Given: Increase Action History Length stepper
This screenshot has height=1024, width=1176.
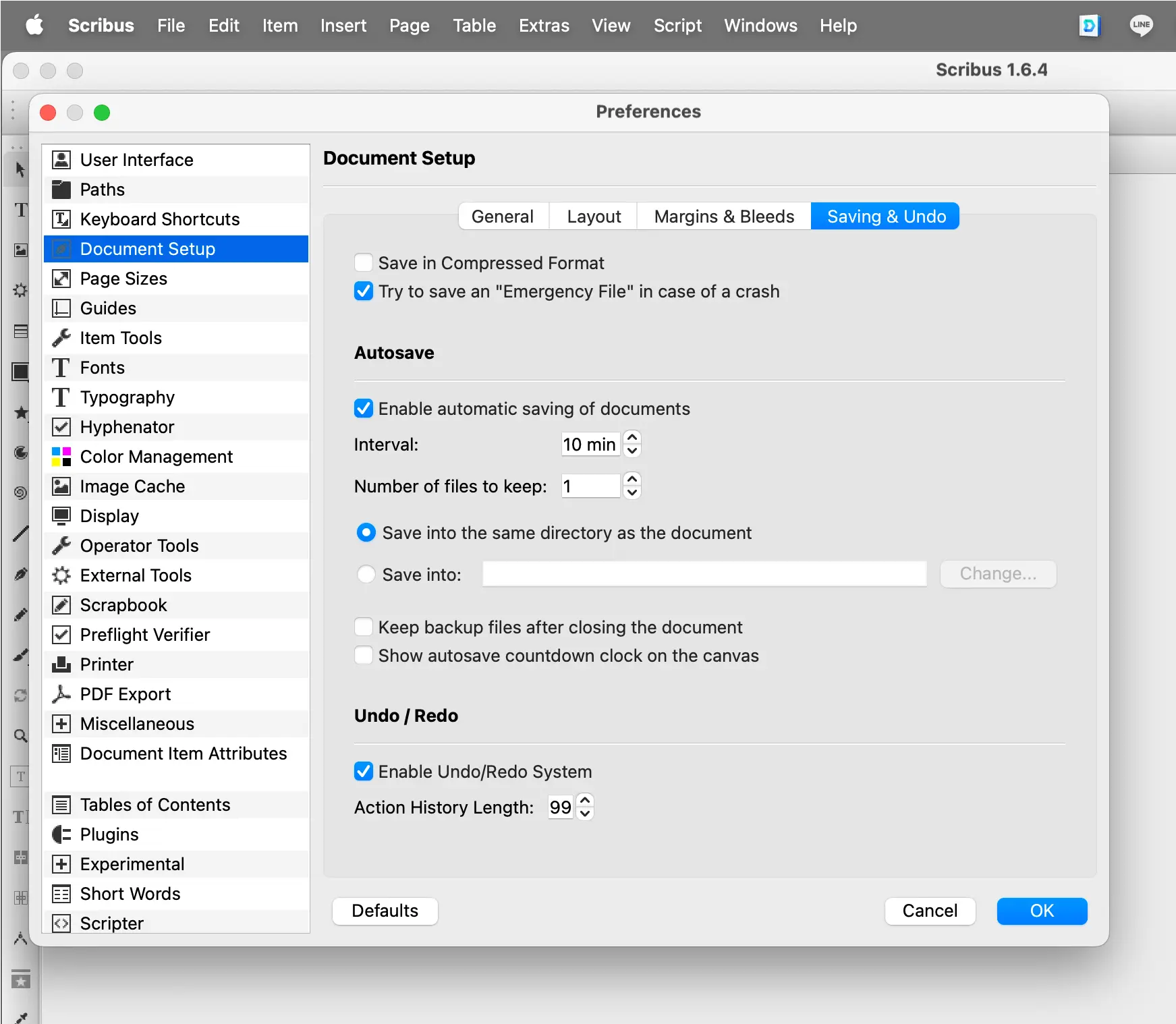Looking at the screenshot, I should point(586,800).
